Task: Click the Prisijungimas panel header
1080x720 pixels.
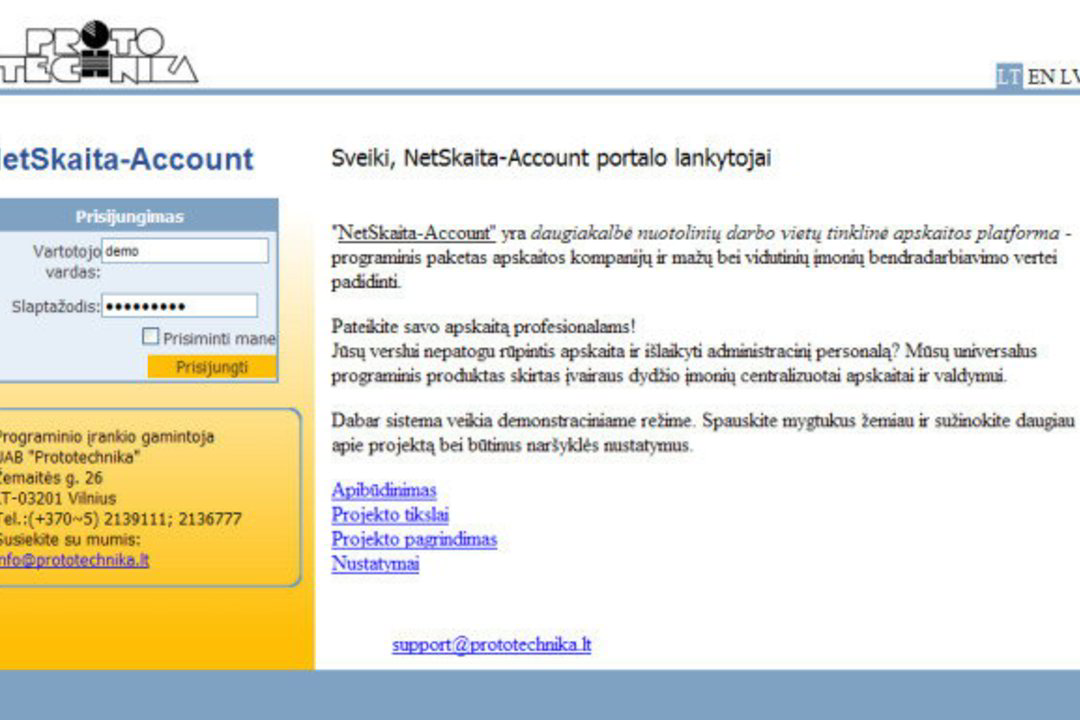Action: 138,216
